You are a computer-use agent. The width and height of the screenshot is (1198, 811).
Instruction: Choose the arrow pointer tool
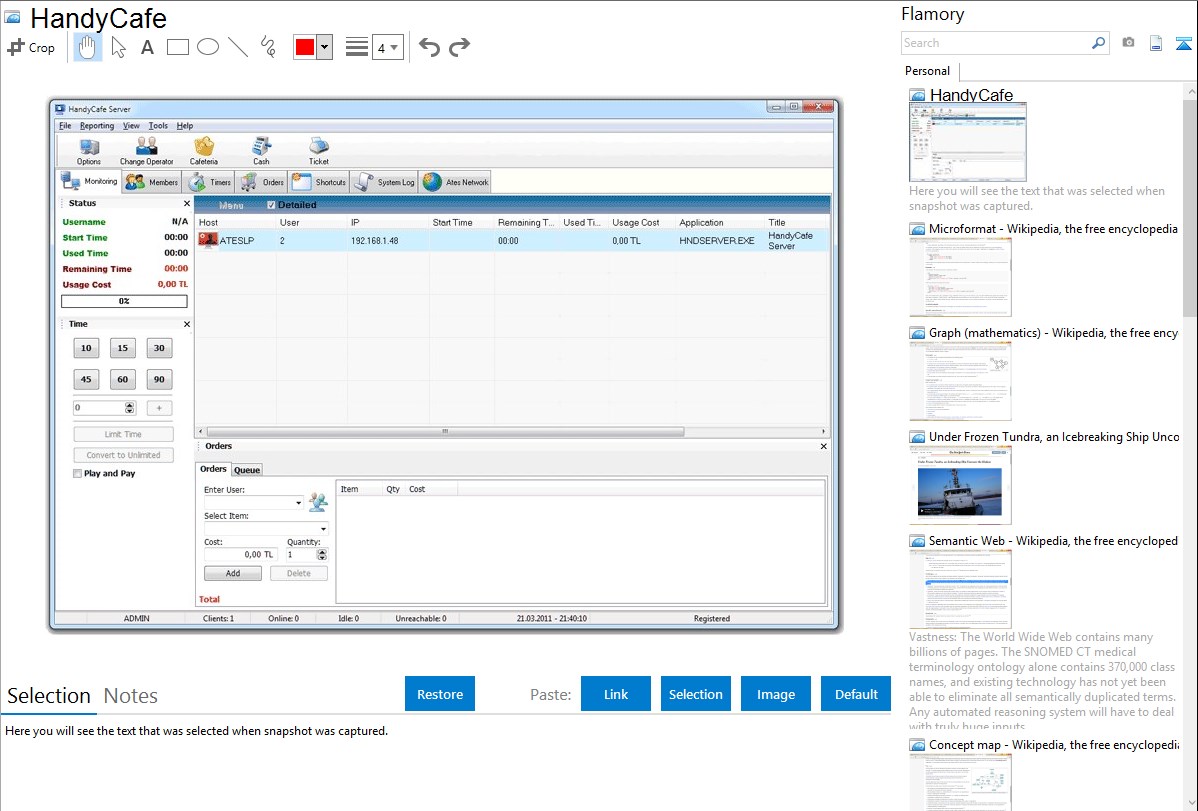(x=118, y=47)
